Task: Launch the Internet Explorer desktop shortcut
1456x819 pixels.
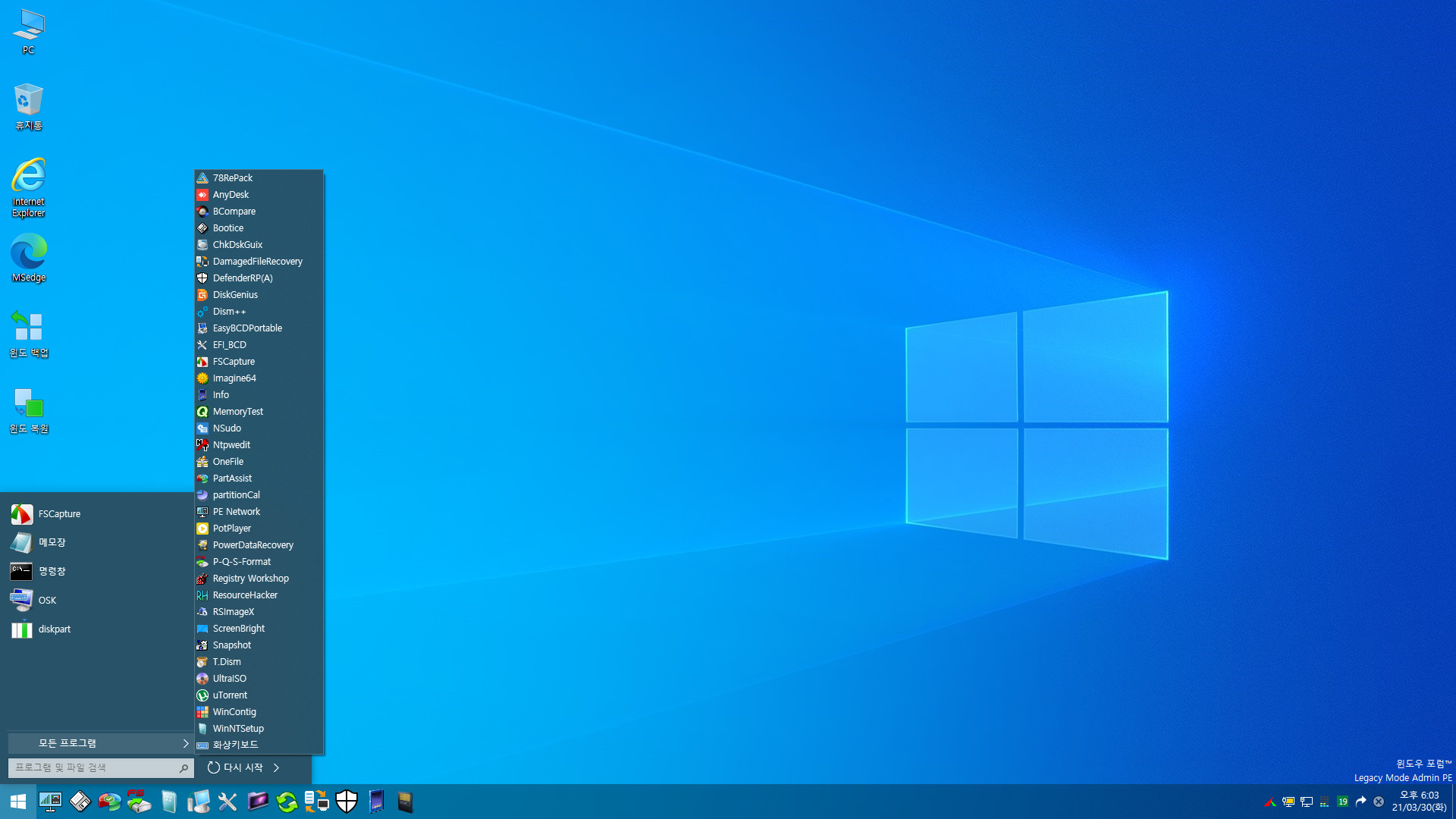Action: tap(28, 187)
